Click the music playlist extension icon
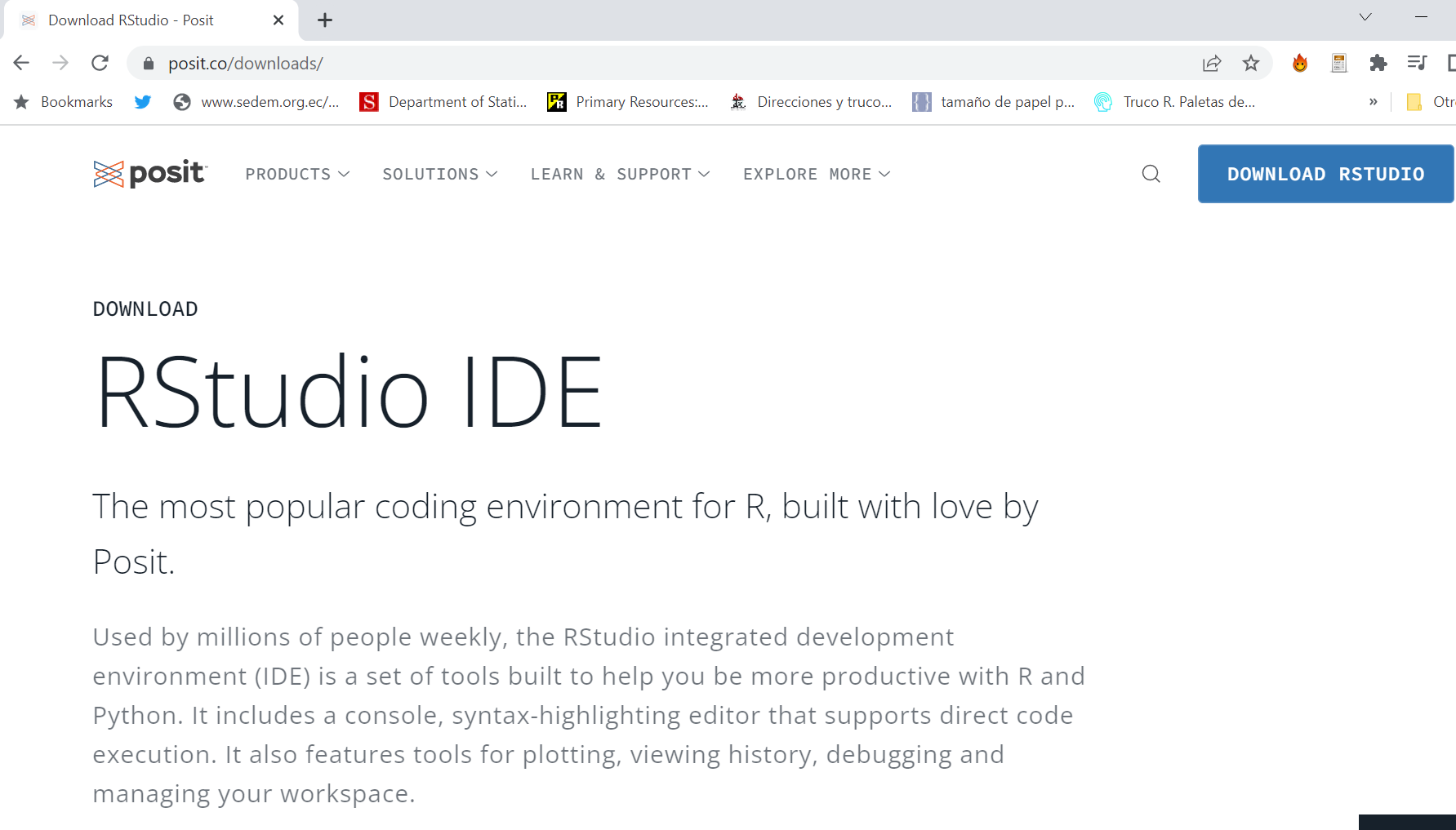This screenshot has height=830, width=1456. [x=1418, y=63]
